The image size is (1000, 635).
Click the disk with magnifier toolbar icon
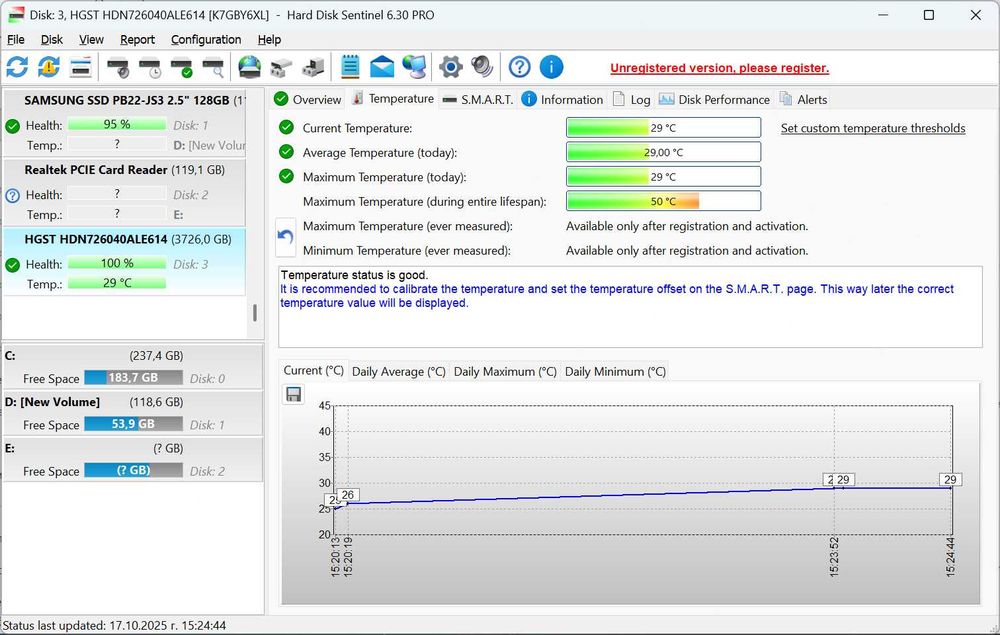click(x=214, y=68)
